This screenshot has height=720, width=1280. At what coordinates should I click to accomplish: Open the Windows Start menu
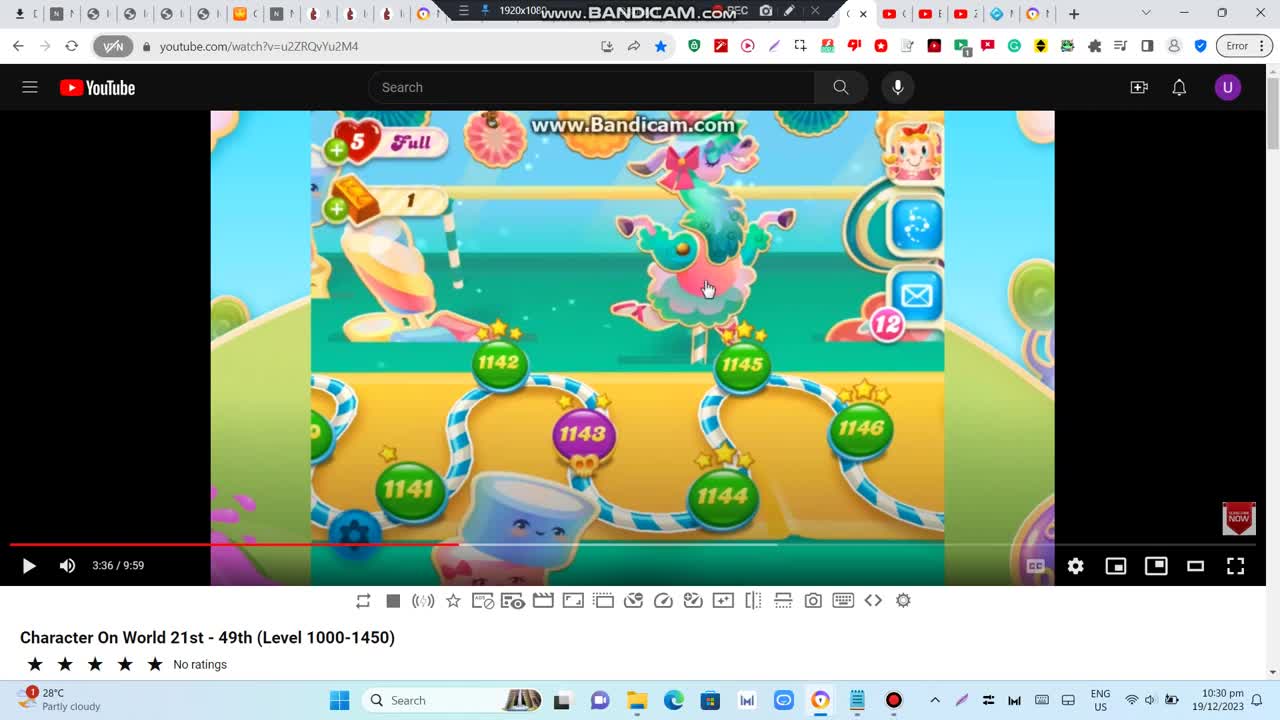[x=339, y=700]
